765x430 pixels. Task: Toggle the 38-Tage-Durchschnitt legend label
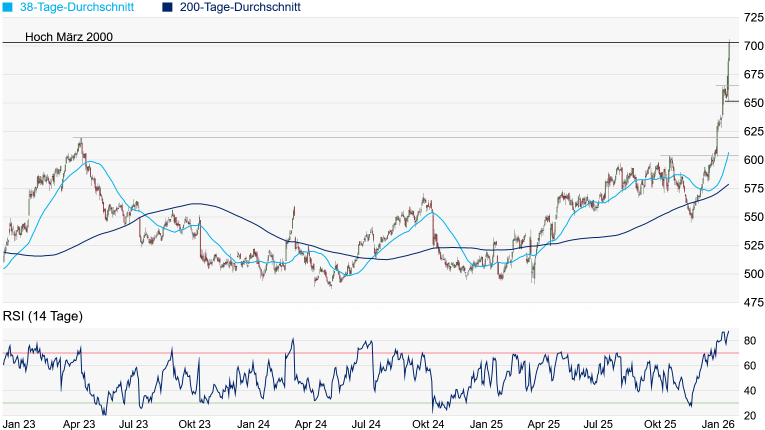(x=83, y=7)
